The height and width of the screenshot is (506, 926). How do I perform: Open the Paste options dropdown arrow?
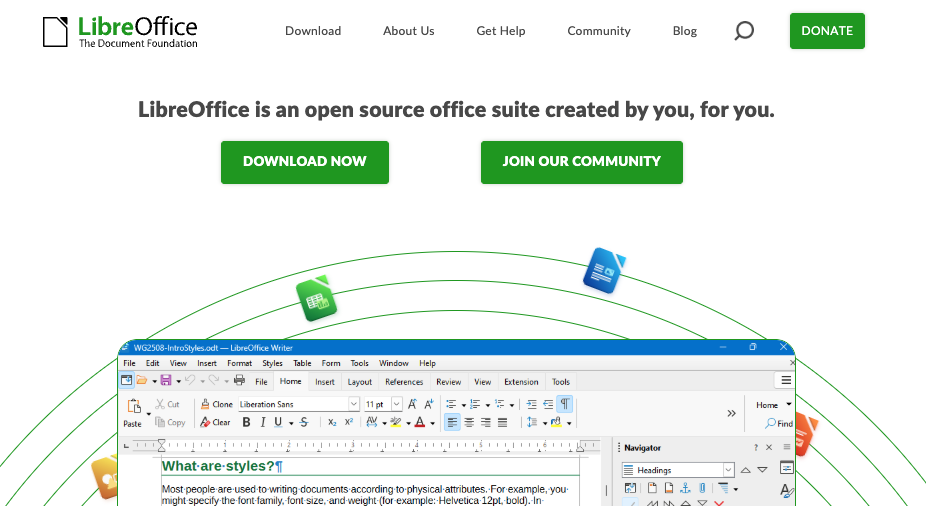click(x=148, y=414)
